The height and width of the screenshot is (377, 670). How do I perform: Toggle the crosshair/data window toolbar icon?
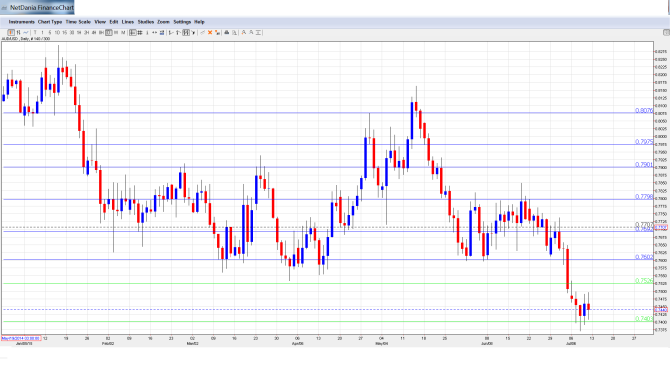[132, 32]
